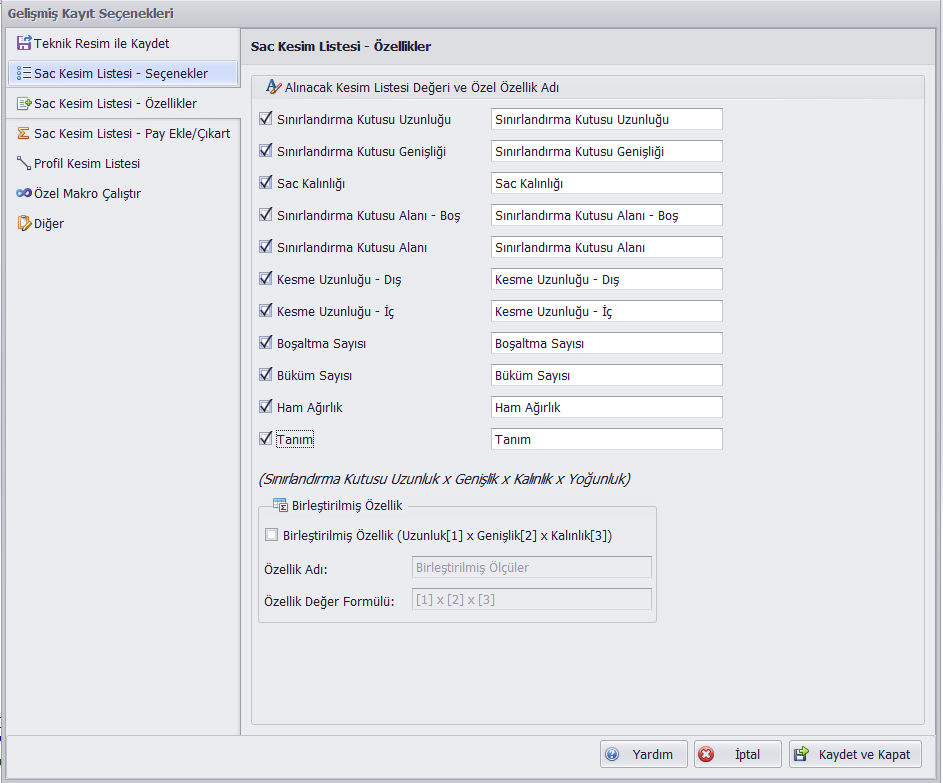Image resolution: width=943 pixels, height=783 pixels.
Task: Click the Teknik Resim ile Kaydet save icon
Action: click(23, 43)
